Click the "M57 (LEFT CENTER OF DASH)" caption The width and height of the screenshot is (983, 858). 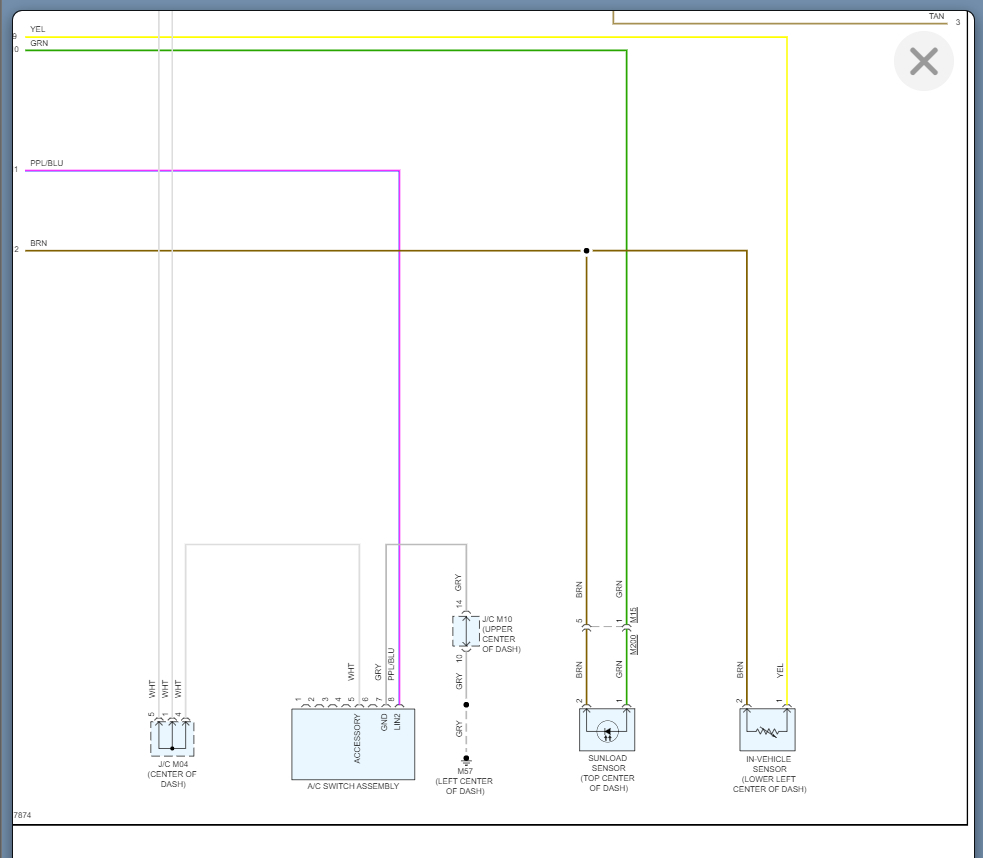[x=464, y=781]
